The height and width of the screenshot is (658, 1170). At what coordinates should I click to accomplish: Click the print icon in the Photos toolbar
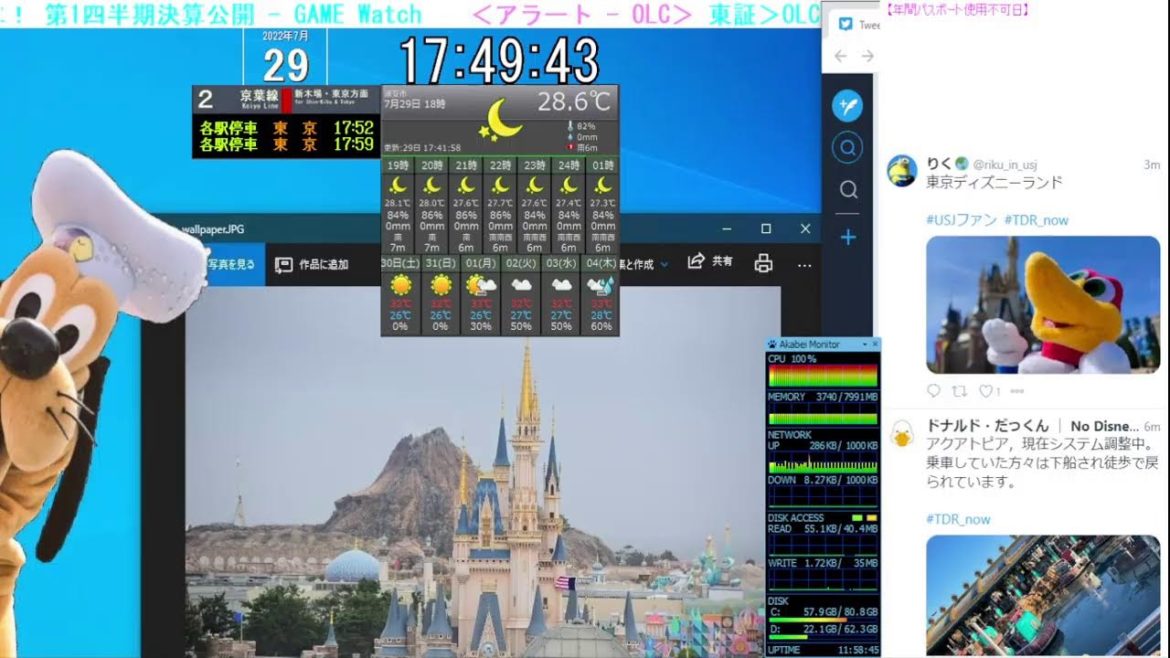click(x=765, y=262)
